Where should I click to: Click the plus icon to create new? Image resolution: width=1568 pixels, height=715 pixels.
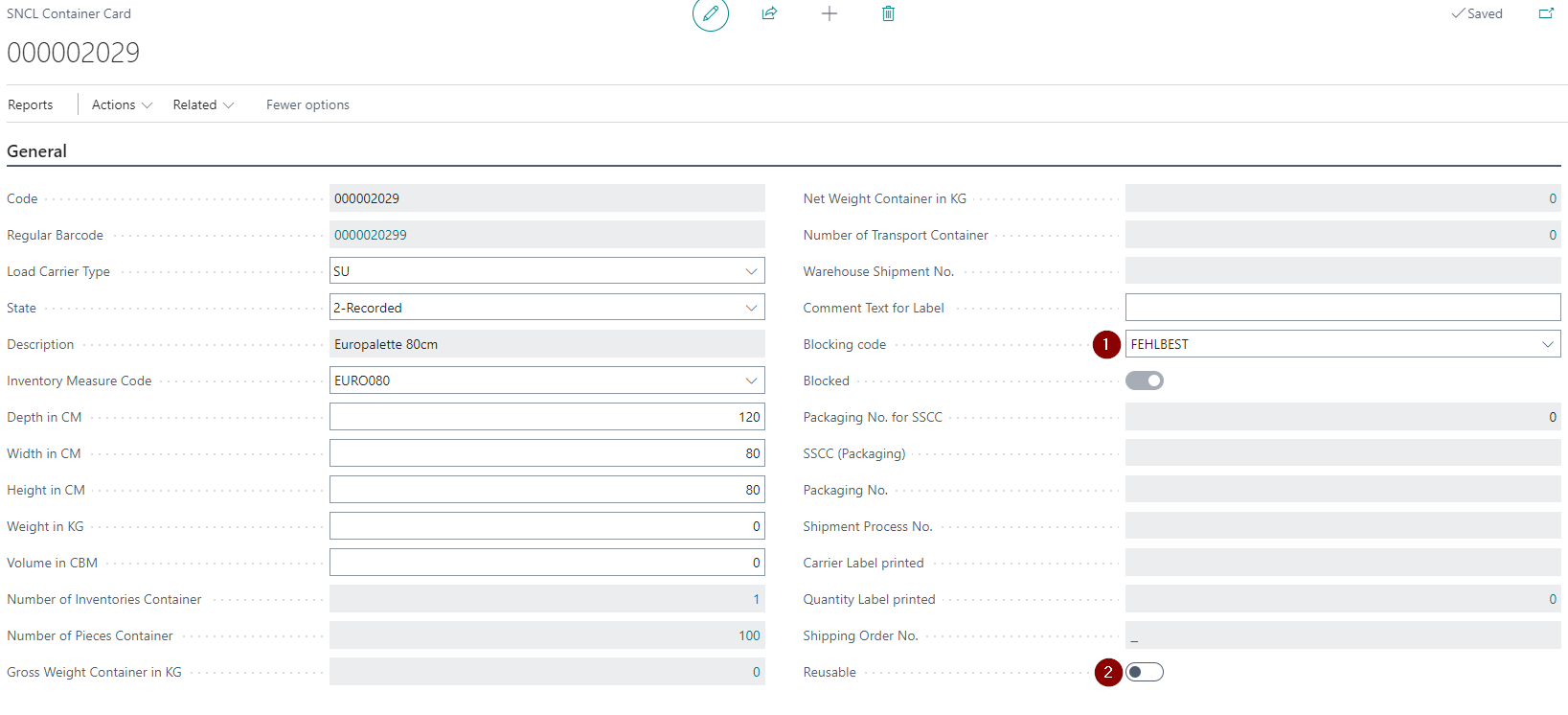point(829,13)
